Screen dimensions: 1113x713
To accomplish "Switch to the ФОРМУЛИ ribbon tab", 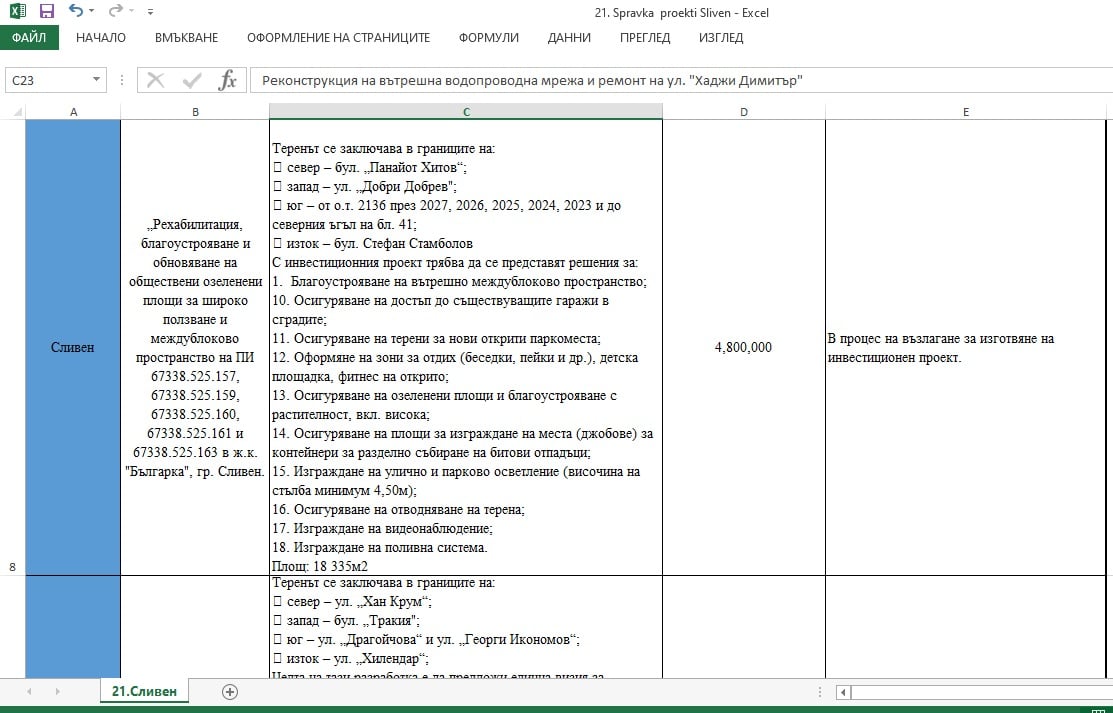I will (488, 38).
